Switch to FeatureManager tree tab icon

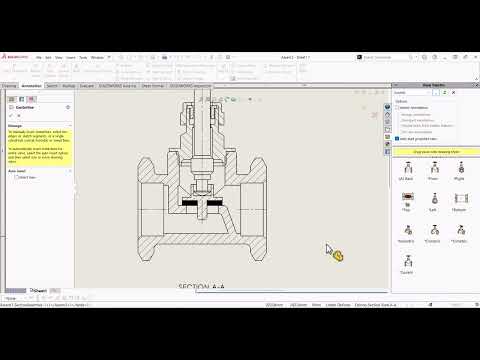pyautogui.click(x=12, y=99)
